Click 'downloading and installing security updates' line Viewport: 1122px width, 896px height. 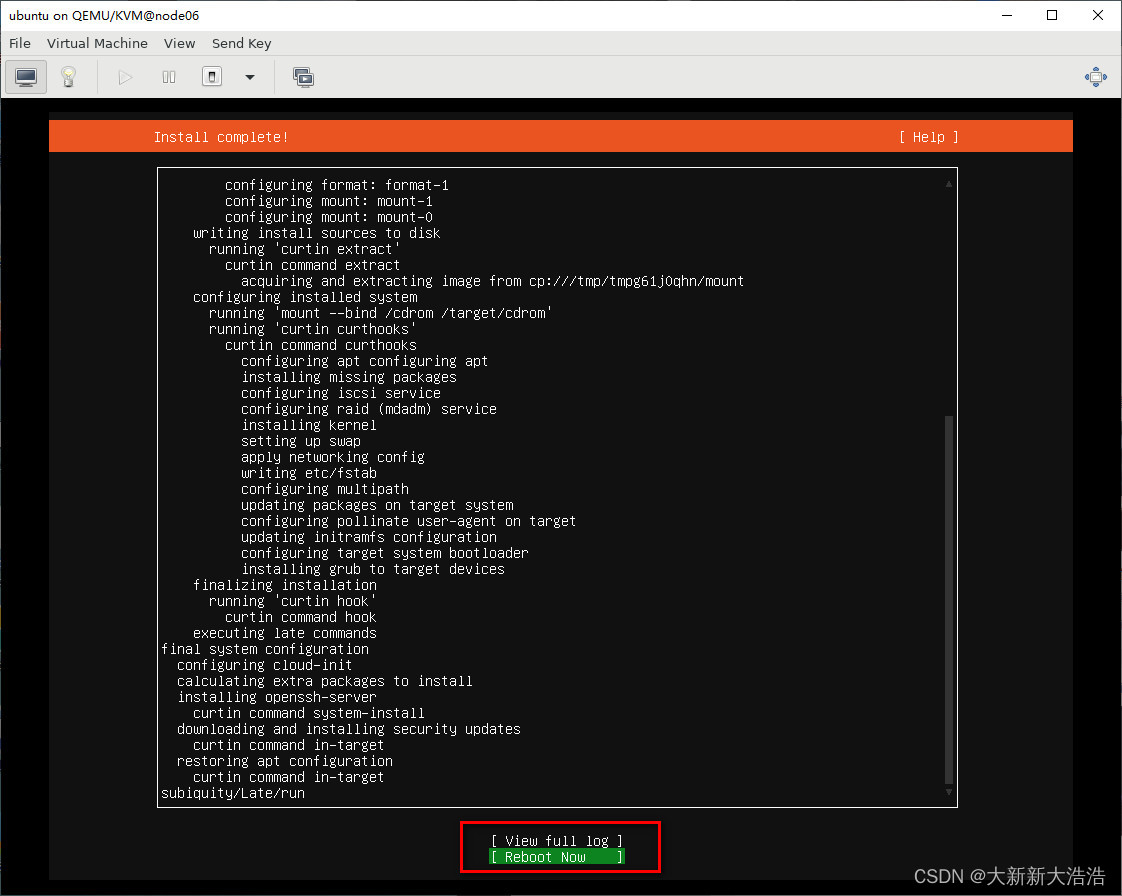(x=348, y=729)
